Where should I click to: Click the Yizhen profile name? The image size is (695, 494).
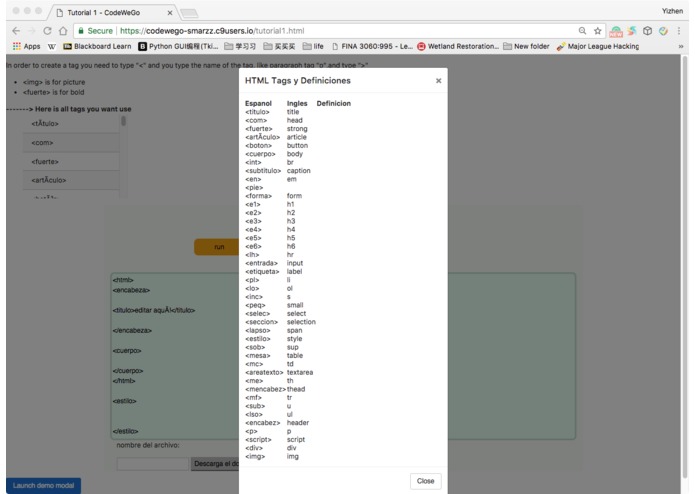(672, 11)
